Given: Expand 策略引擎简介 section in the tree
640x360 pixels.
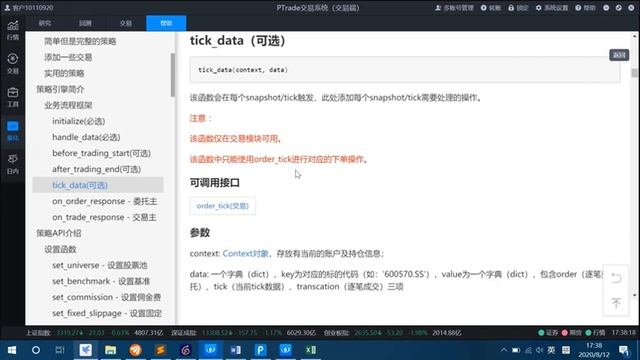Looking at the screenshot, I should coord(60,89).
